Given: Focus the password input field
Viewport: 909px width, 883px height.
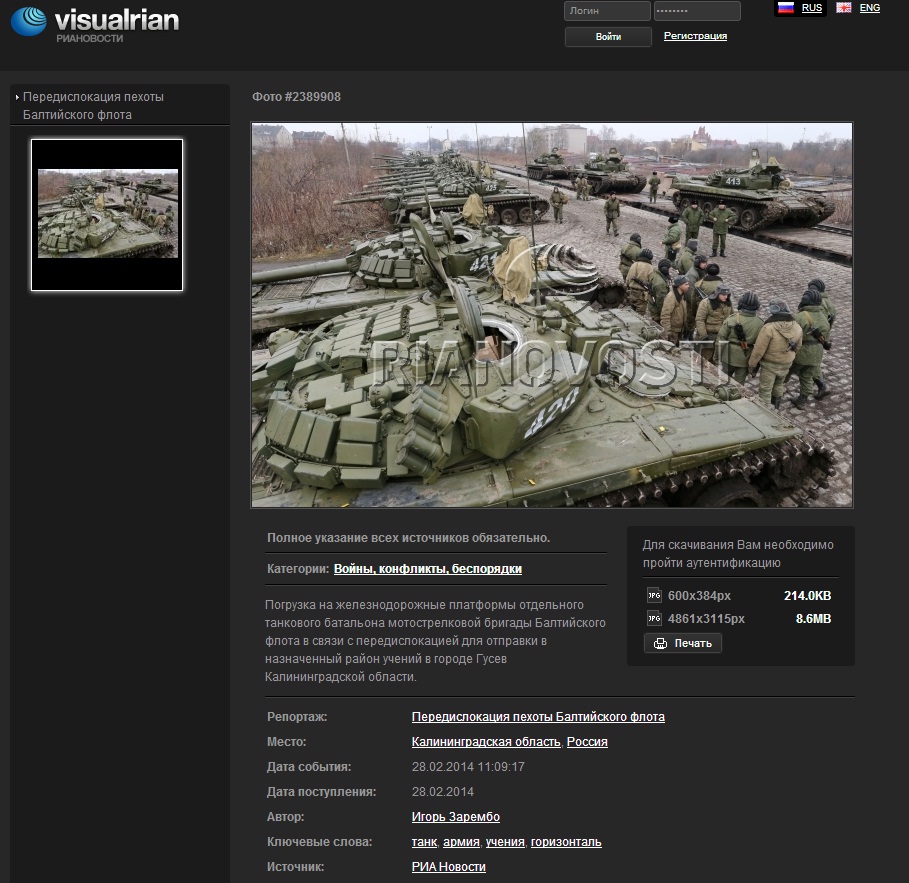Looking at the screenshot, I should tap(697, 11).
